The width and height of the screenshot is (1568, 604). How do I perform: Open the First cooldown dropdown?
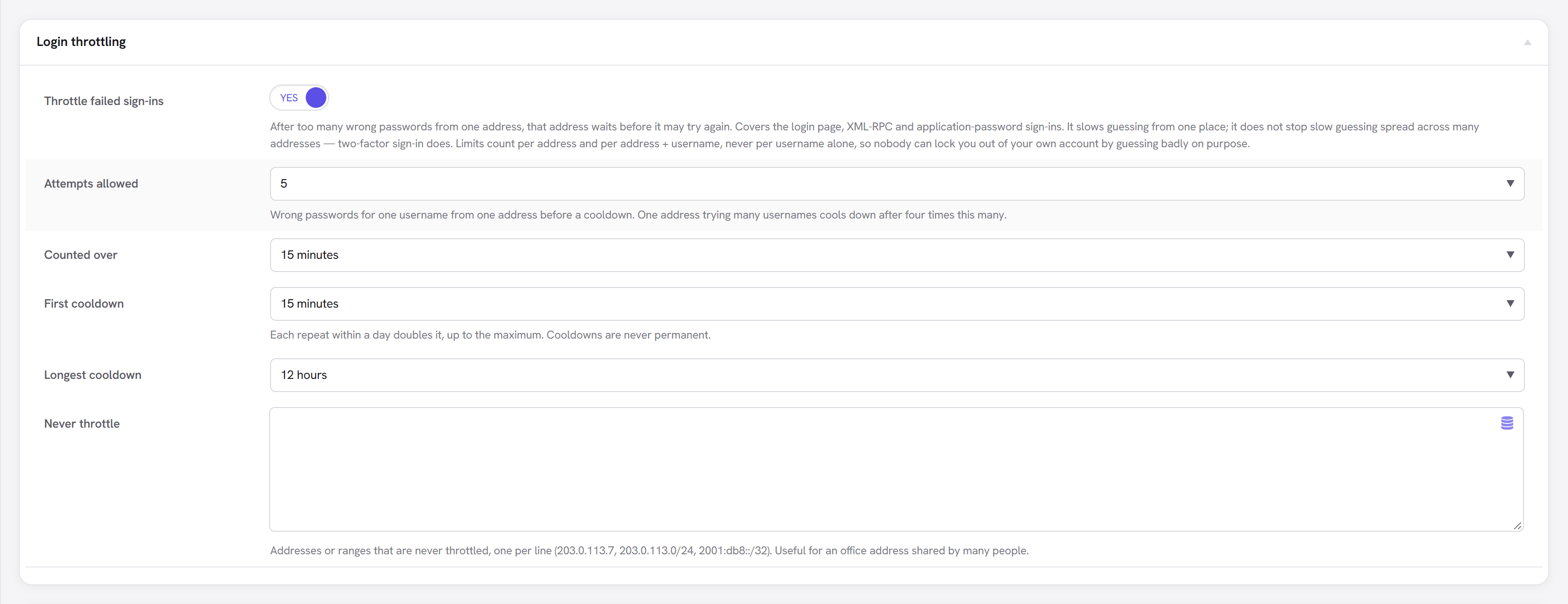click(x=897, y=304)
